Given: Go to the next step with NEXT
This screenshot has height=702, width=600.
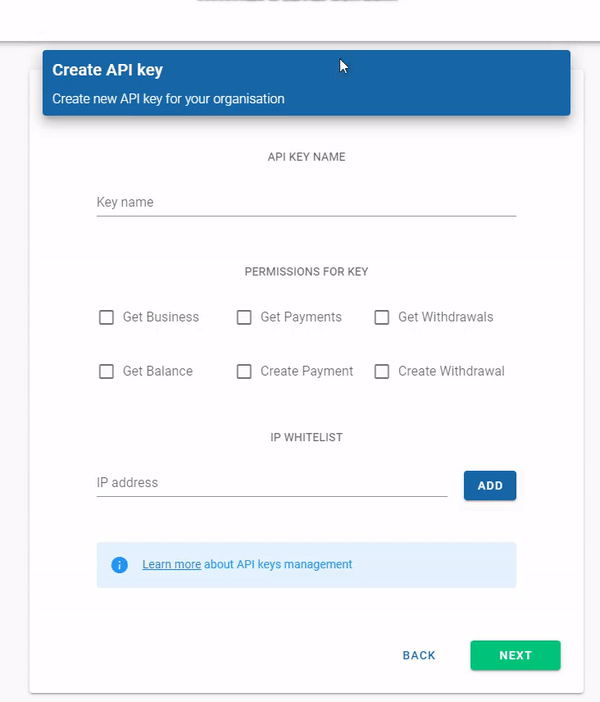Looking at the screenshot, I should (x=515, y=655).
